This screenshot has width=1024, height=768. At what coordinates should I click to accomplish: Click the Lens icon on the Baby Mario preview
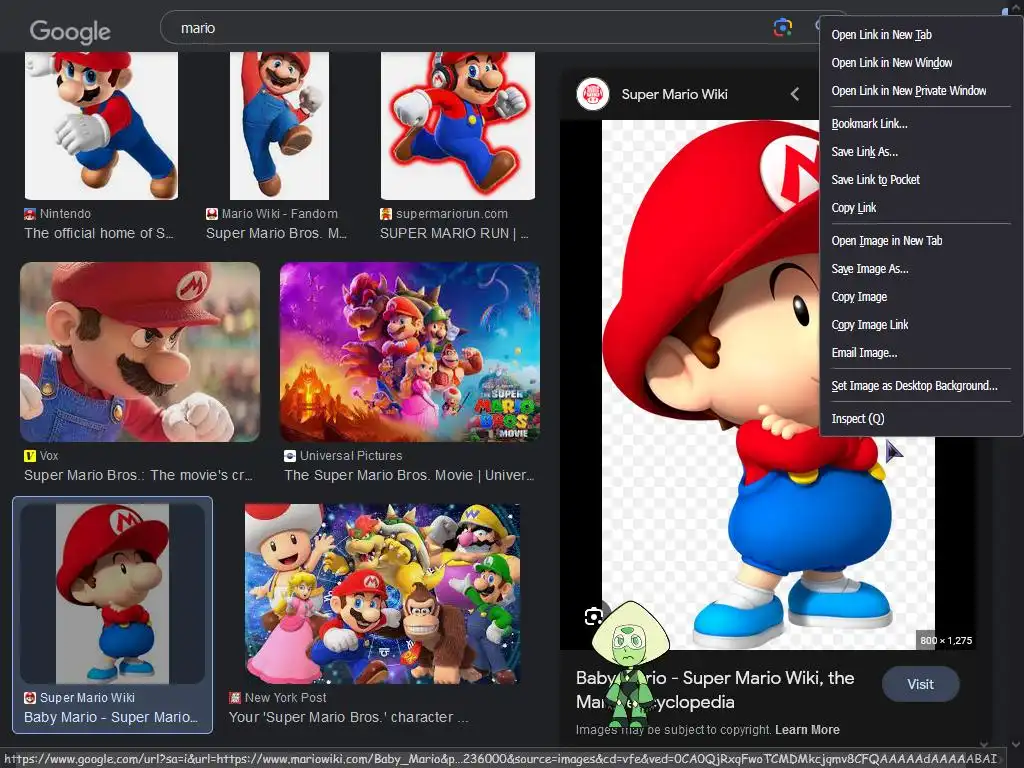pos(594,616)
